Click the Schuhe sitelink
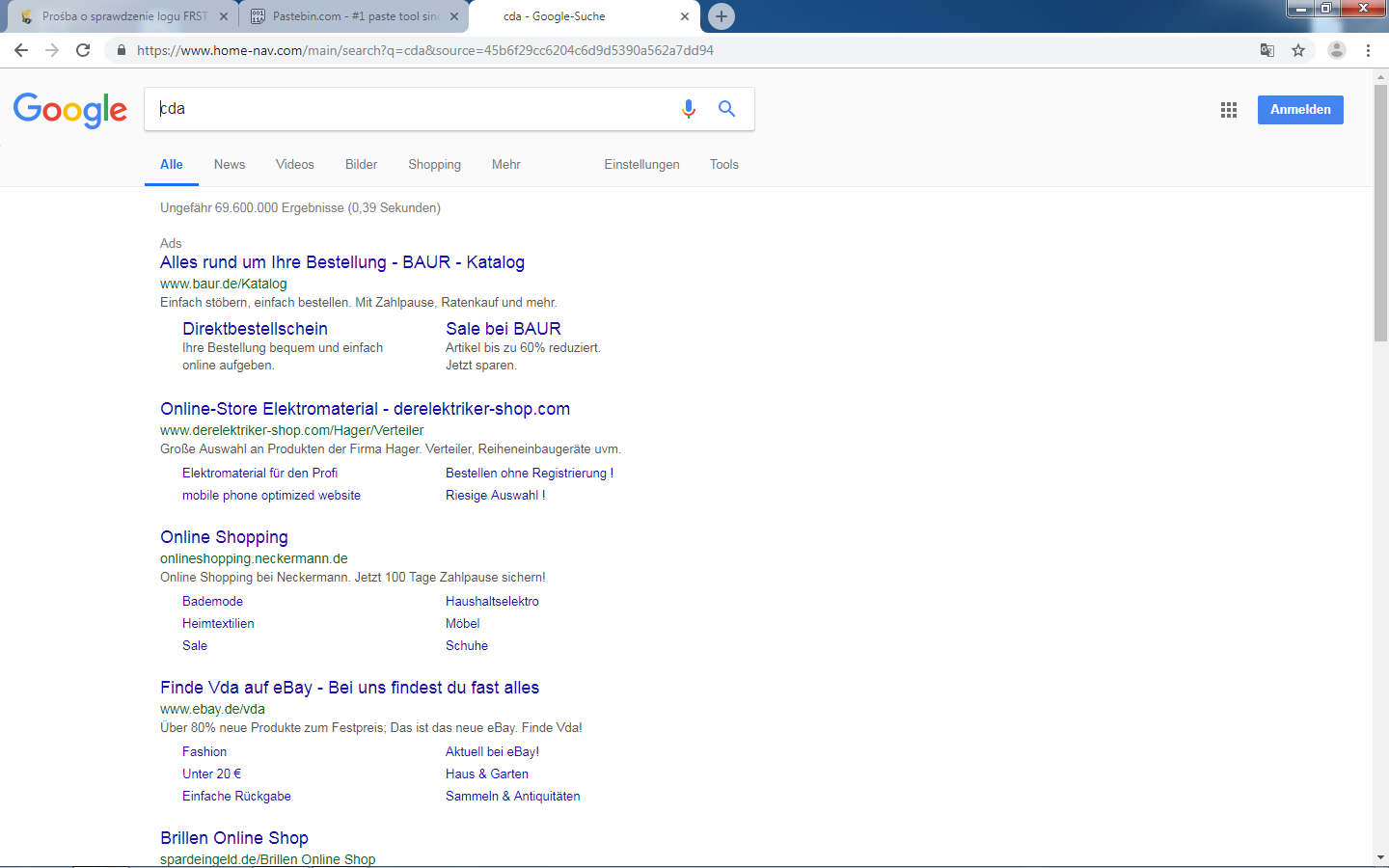This screenshot has width=1389, height=868. (x=467, y=645)
